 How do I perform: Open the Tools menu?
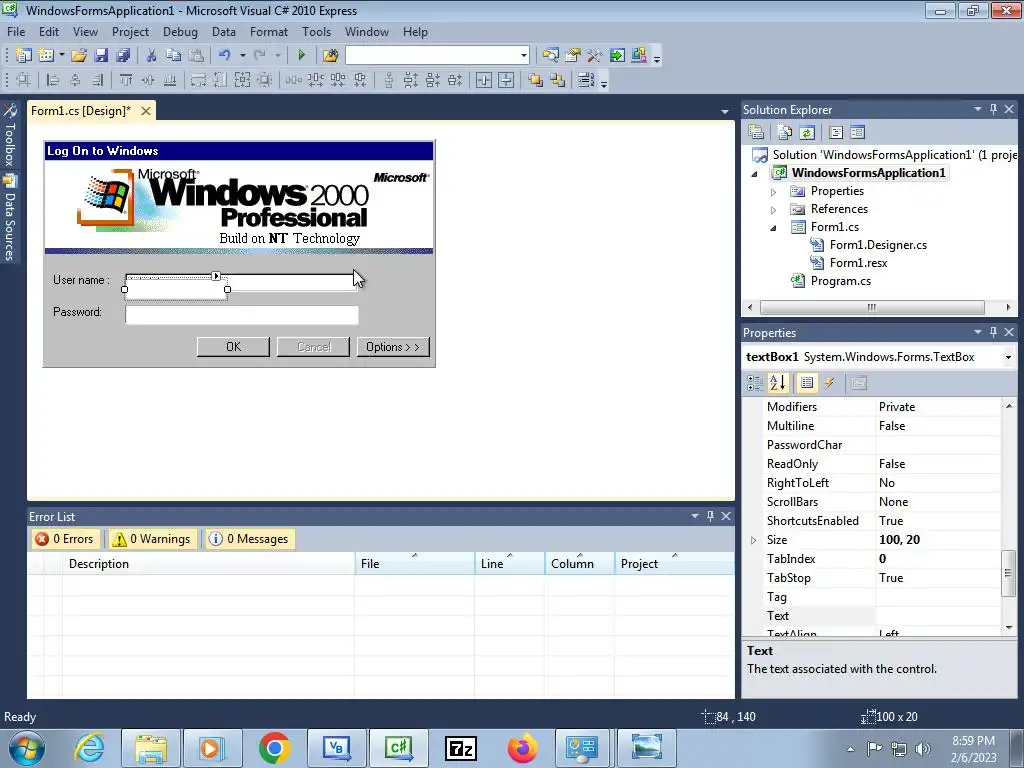coord(316,31)
